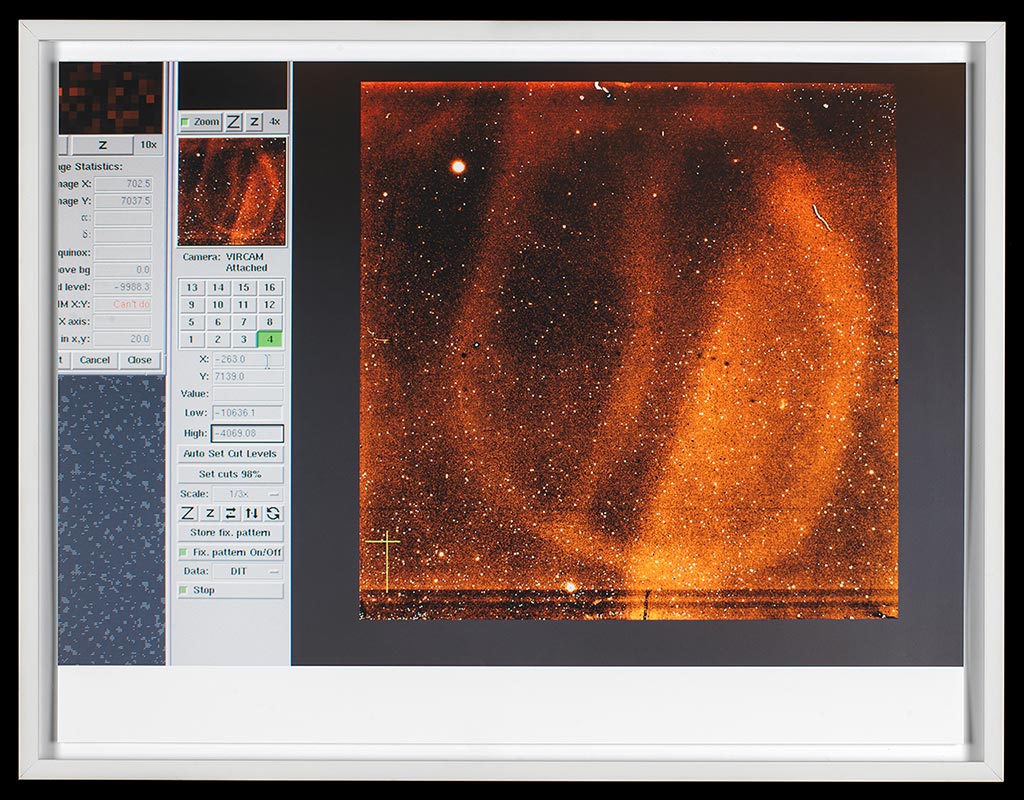Click the z button next to 10x
The width and height of the screenshot is (1024, 800).
[x=101, y=146]
